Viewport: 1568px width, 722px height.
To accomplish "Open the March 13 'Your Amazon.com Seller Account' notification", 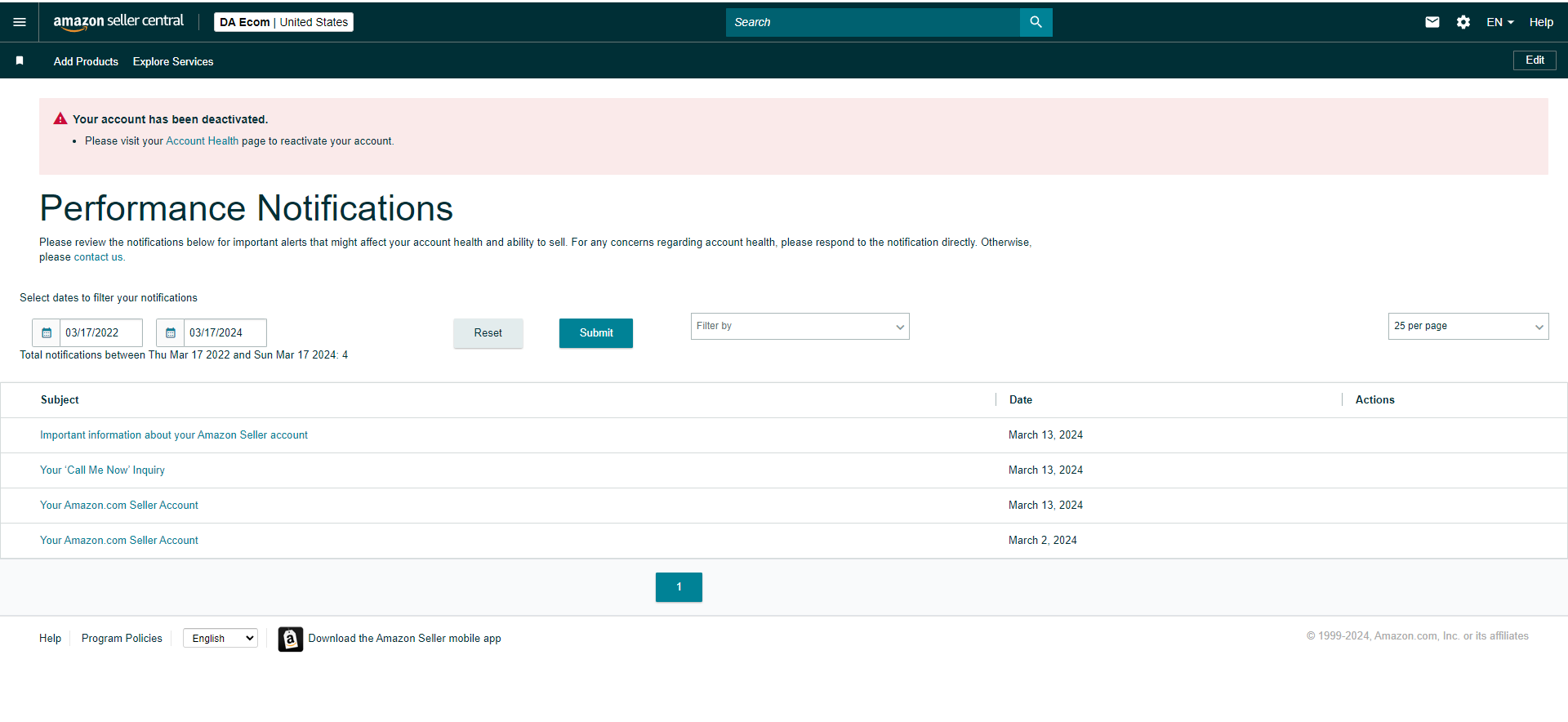I will (119, 506).
